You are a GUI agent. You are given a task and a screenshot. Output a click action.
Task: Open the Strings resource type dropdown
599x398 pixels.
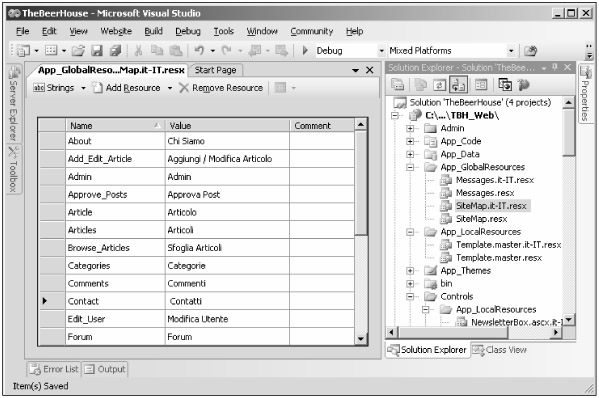tap(83, 88)
